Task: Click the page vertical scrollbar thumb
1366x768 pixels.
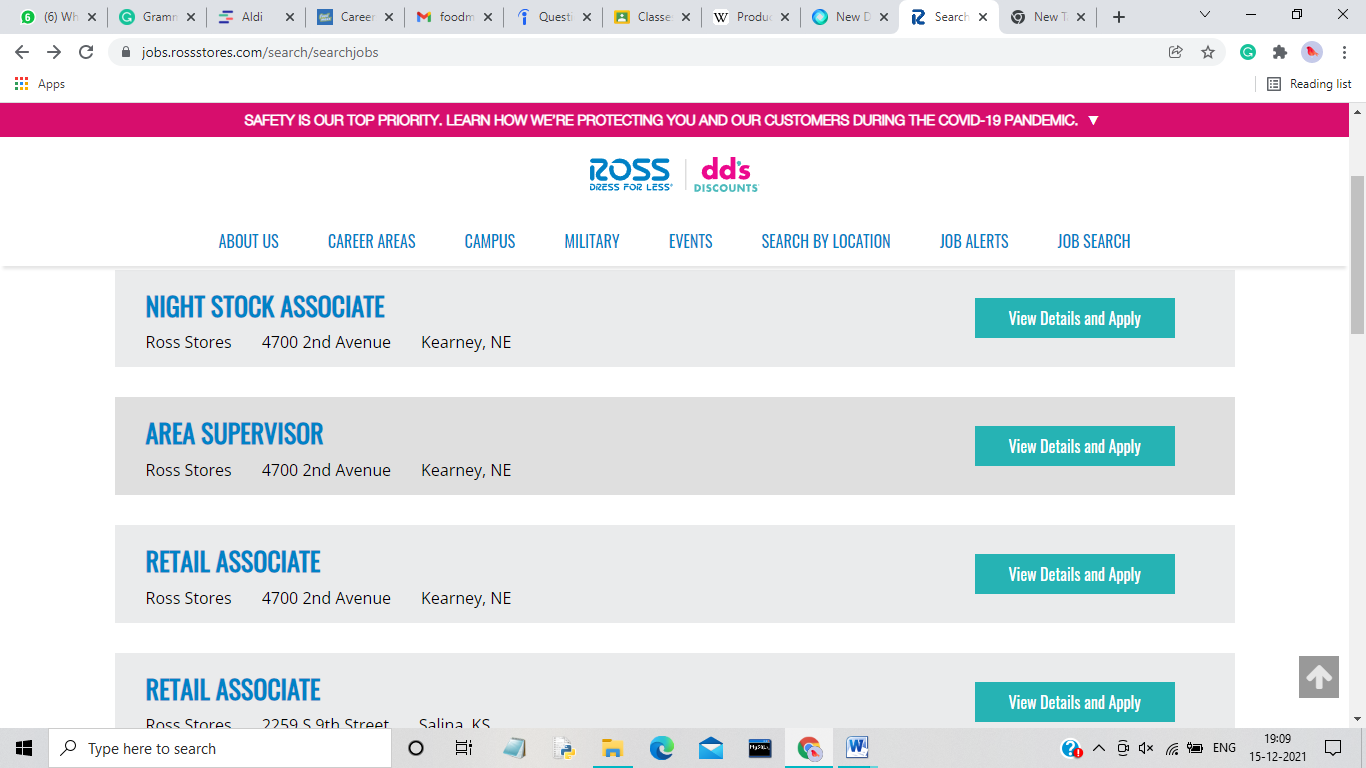Action: pyautogui.click(x=1357, y=255)
